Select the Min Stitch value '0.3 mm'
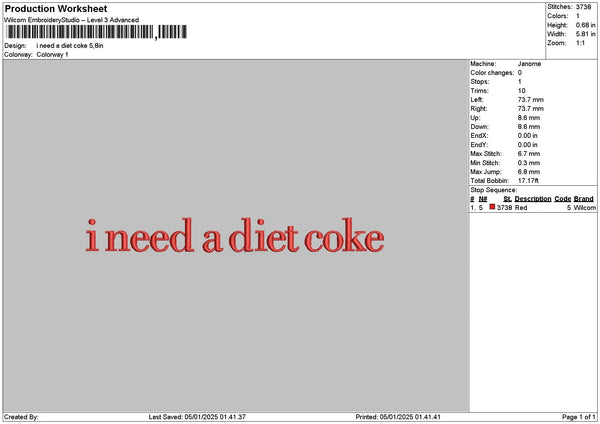 (529, 163)
